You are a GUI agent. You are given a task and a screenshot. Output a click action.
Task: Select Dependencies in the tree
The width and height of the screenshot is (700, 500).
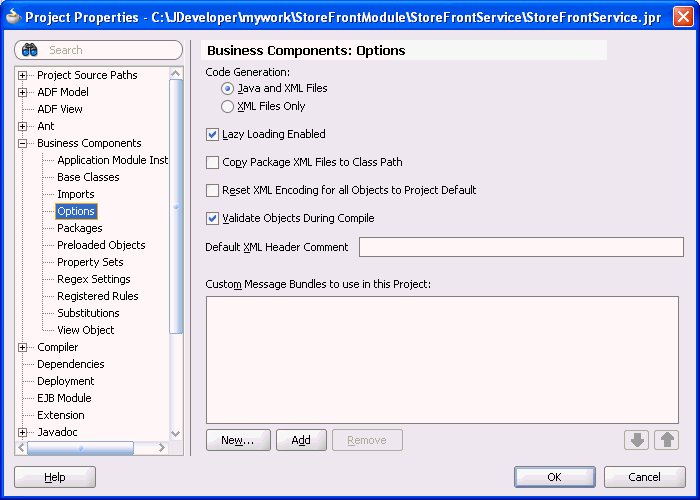71,364
